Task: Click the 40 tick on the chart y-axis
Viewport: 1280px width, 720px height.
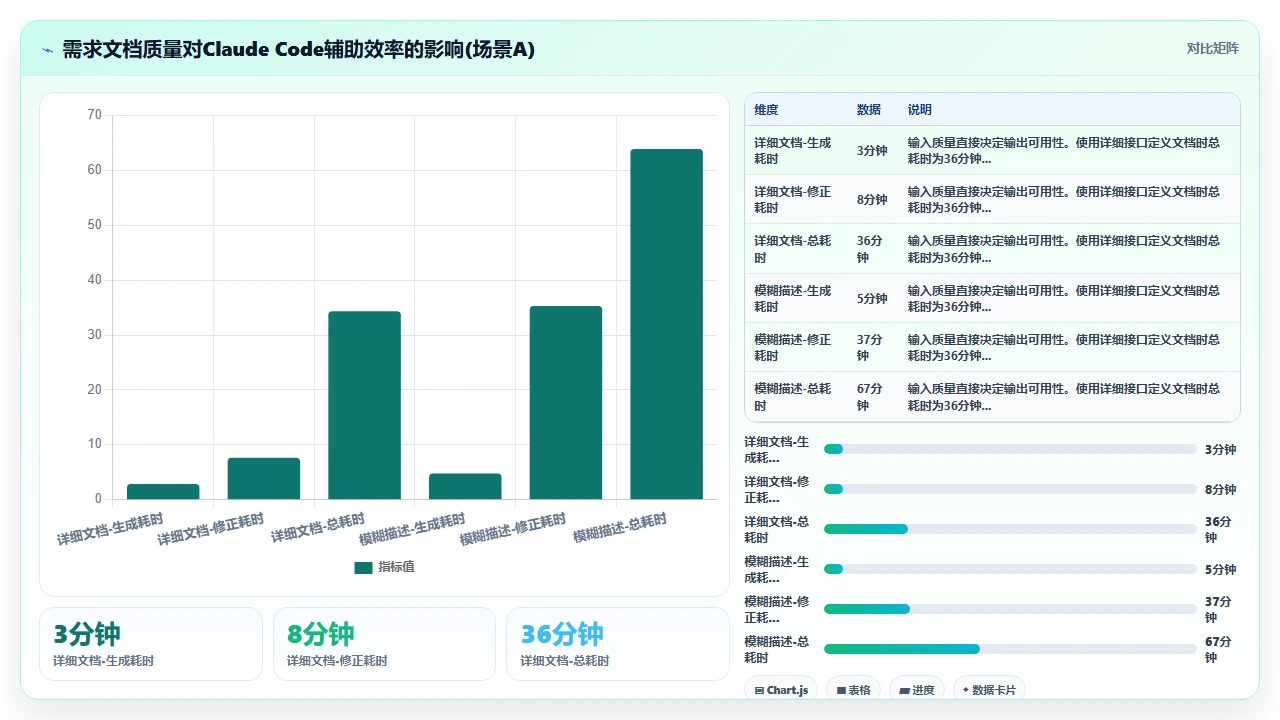Action: (95, 279)
